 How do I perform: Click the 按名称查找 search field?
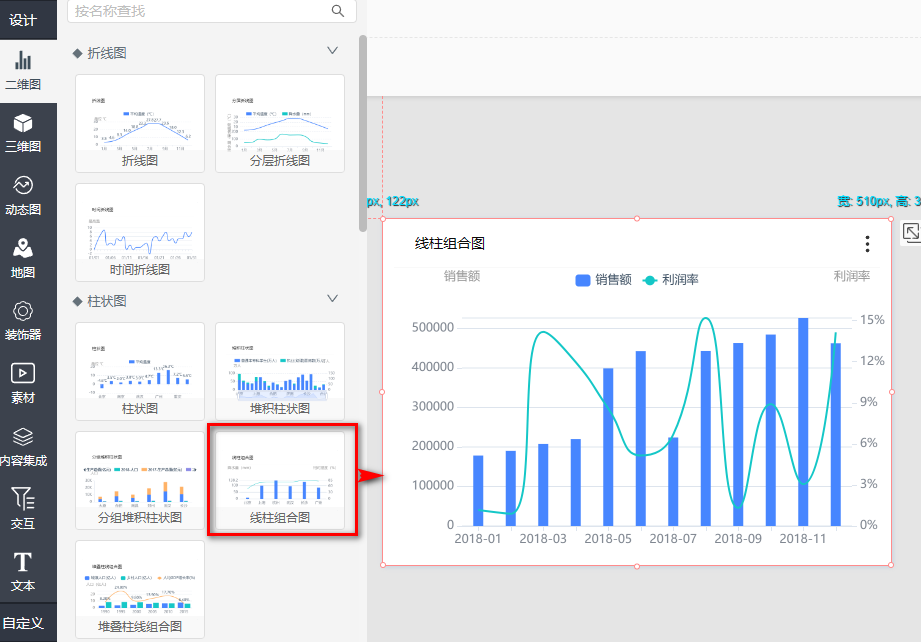click(x=200, y=11)
